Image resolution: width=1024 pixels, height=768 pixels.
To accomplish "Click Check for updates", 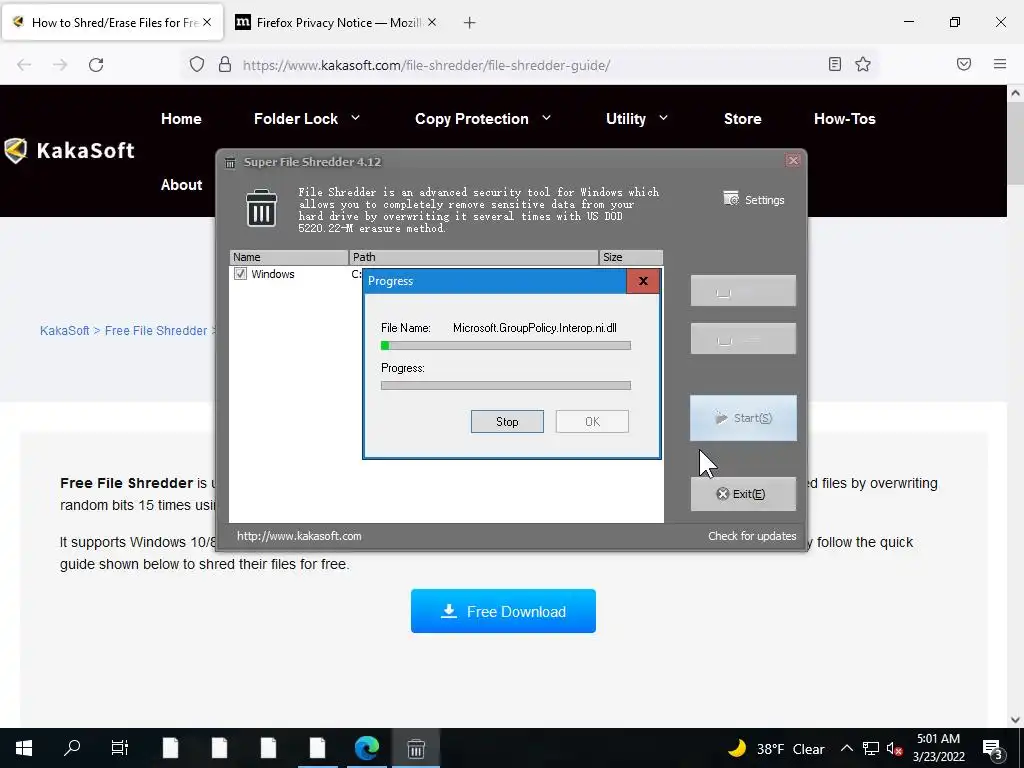I will pyautogui.click(x=752, y=536).
